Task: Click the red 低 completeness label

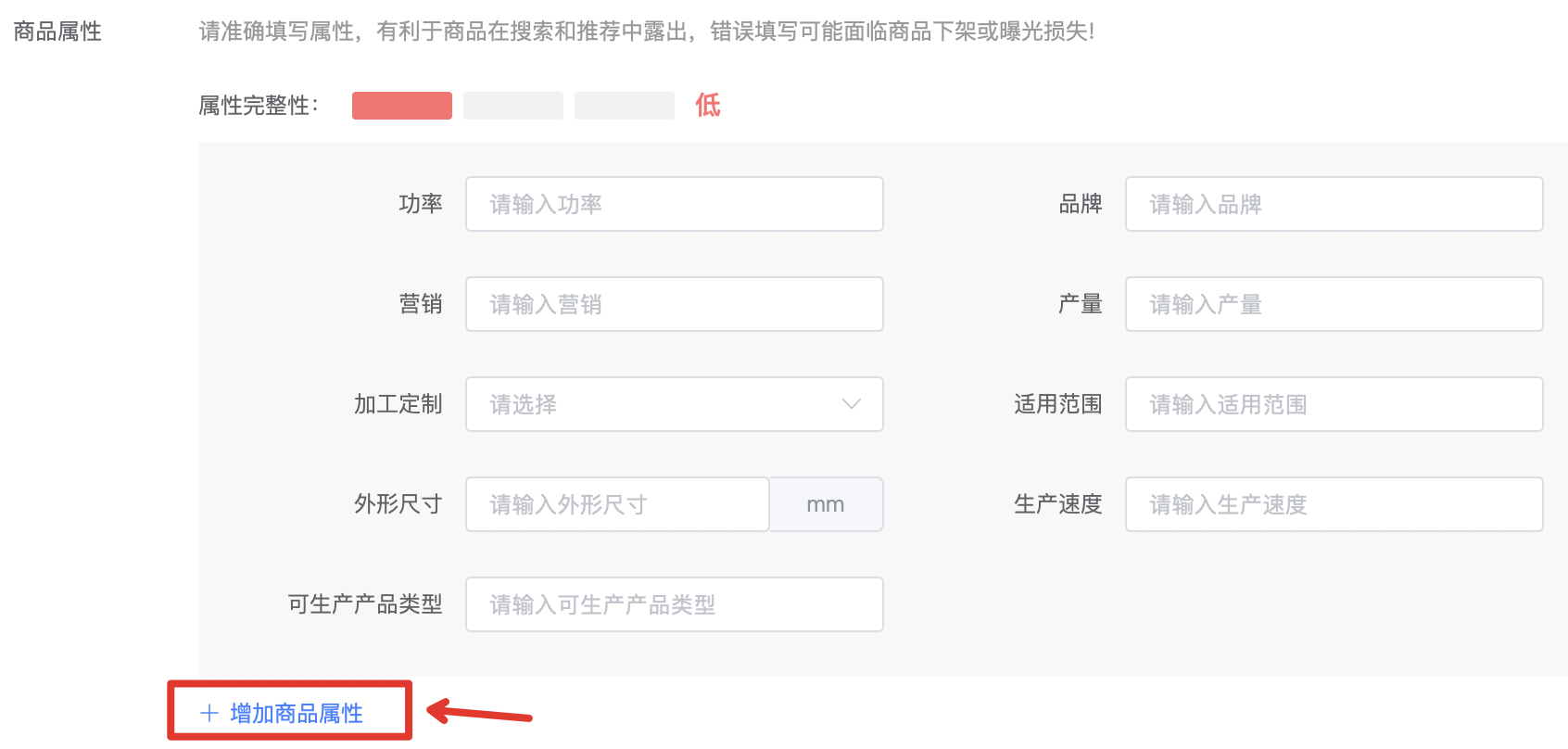Action: tap(708, 106)
